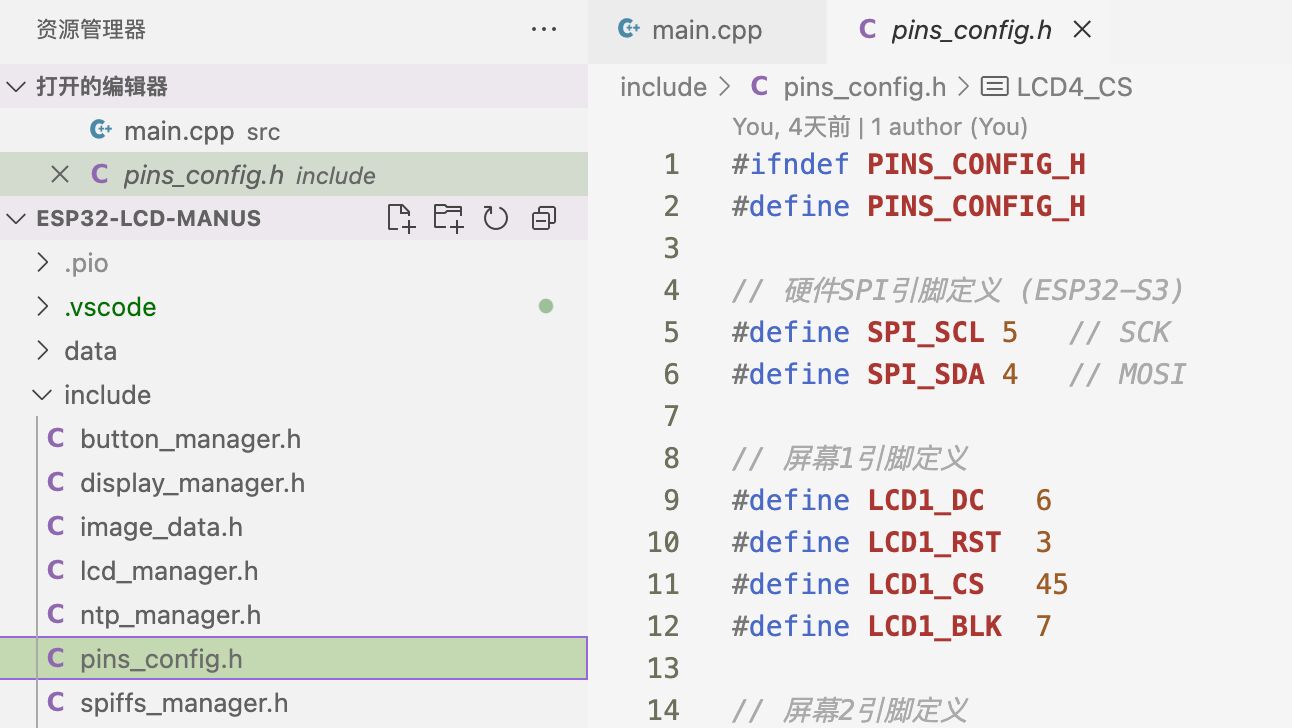Click the C file icon next to image_data.h
The height and width of the screenshot is (728, 1292).
pyautogui.click(x=56, y=526)
